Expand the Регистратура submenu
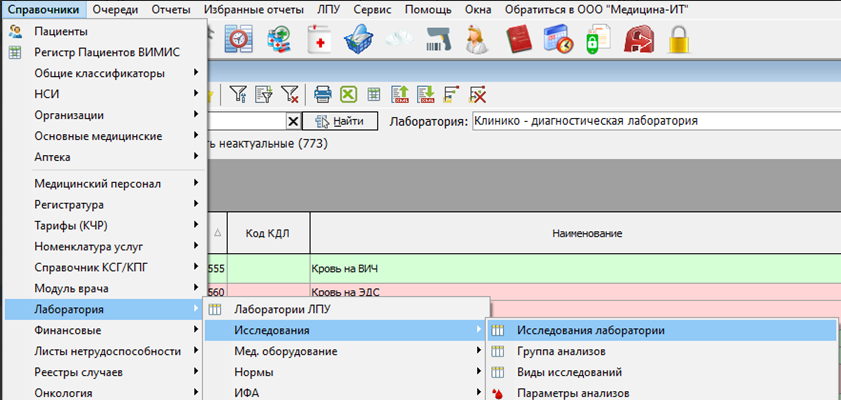 coord(105,205)
